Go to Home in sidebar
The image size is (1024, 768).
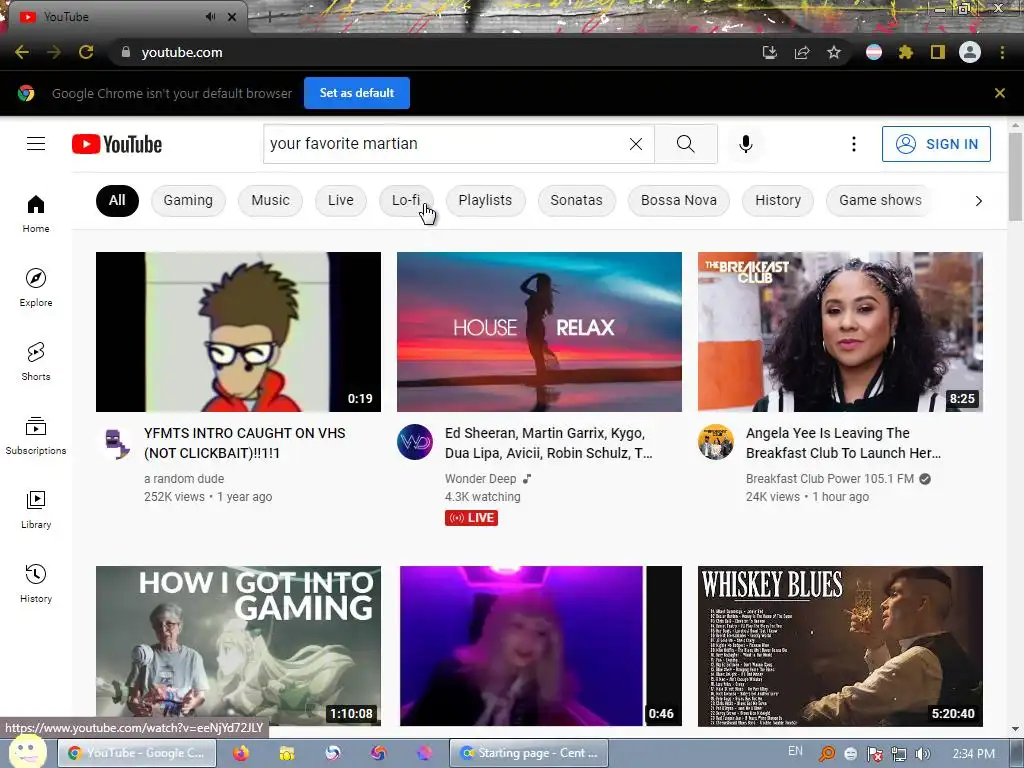(36, 214)
